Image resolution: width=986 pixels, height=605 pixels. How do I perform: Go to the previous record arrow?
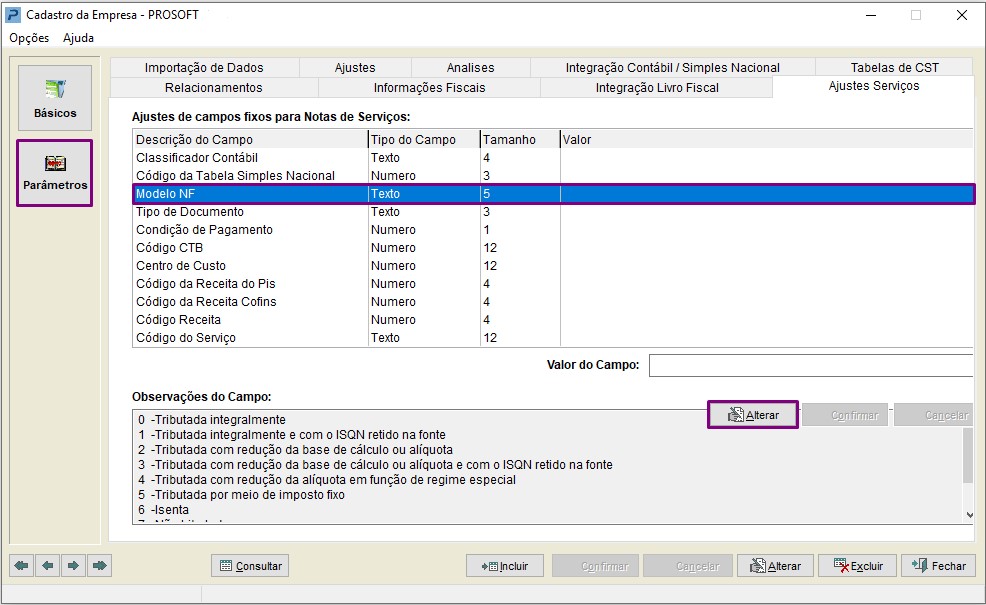point(47,566)
